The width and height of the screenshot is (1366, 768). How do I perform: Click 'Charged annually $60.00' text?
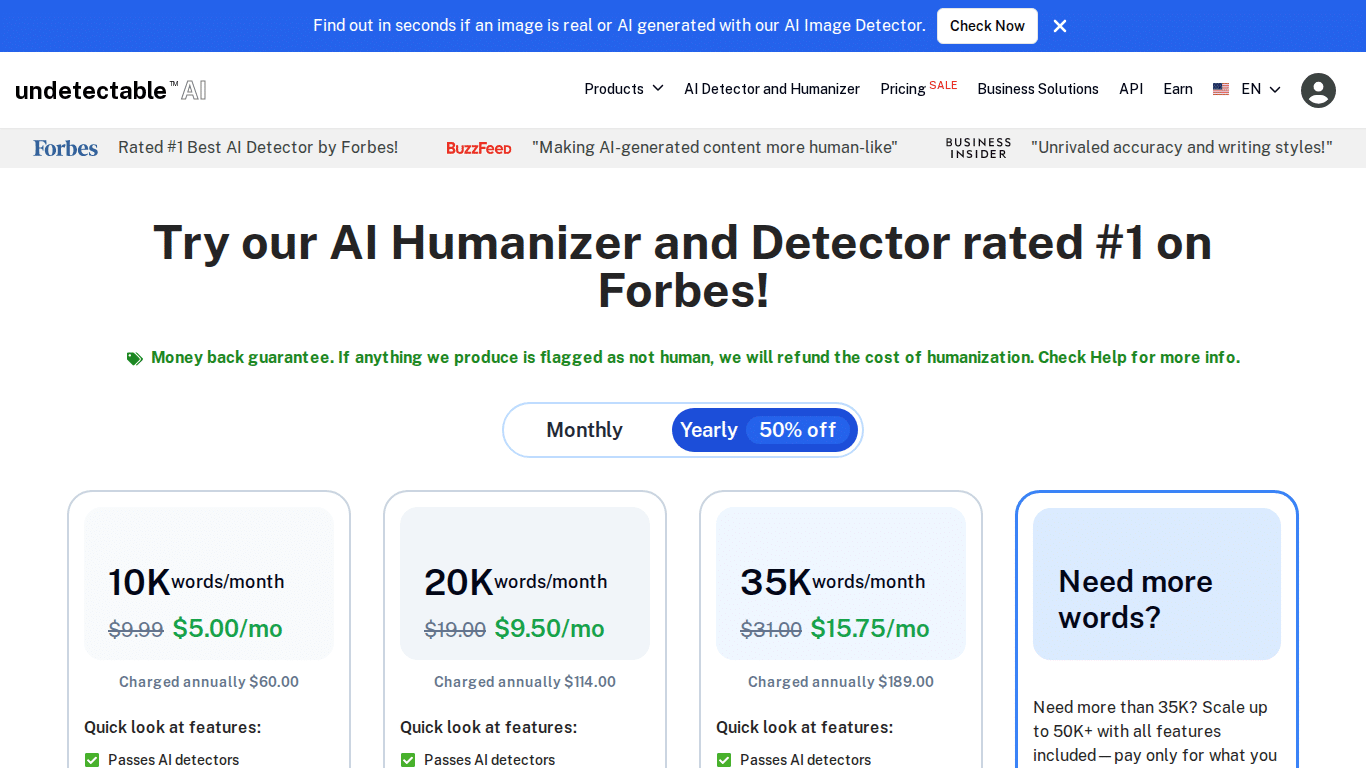tap(209, 682)
